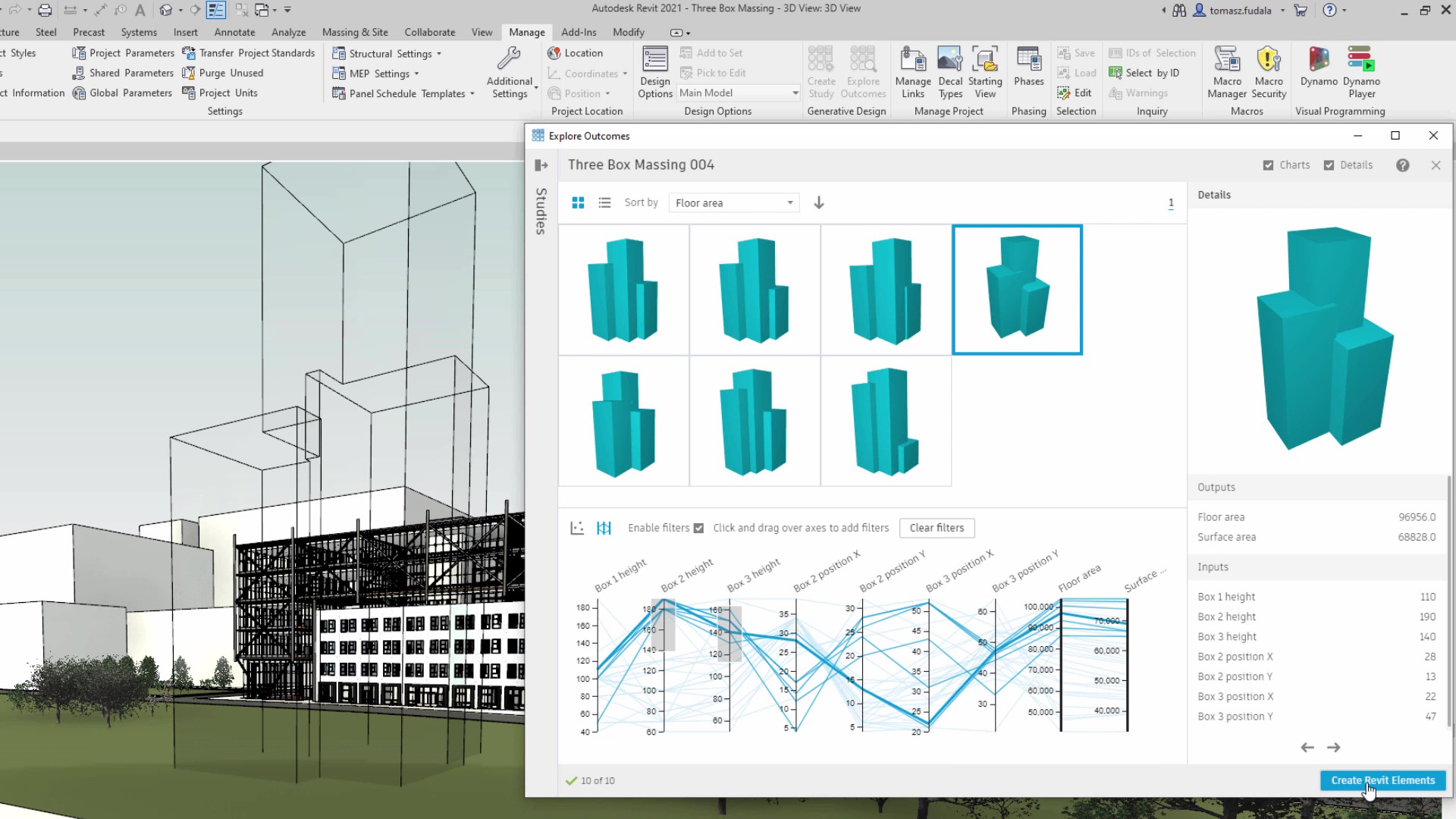This screenshot has height=819, width=1456.
Task: Uncheck the Charts checkbox
Action: 1268,165
